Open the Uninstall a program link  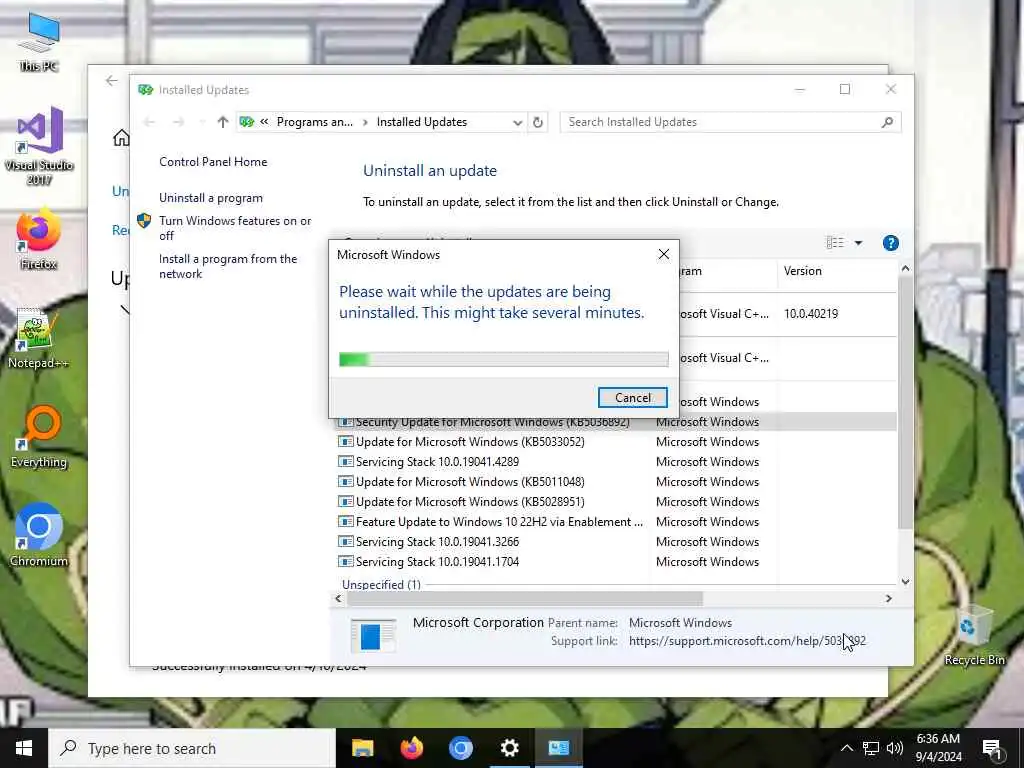tap(211, 198)
